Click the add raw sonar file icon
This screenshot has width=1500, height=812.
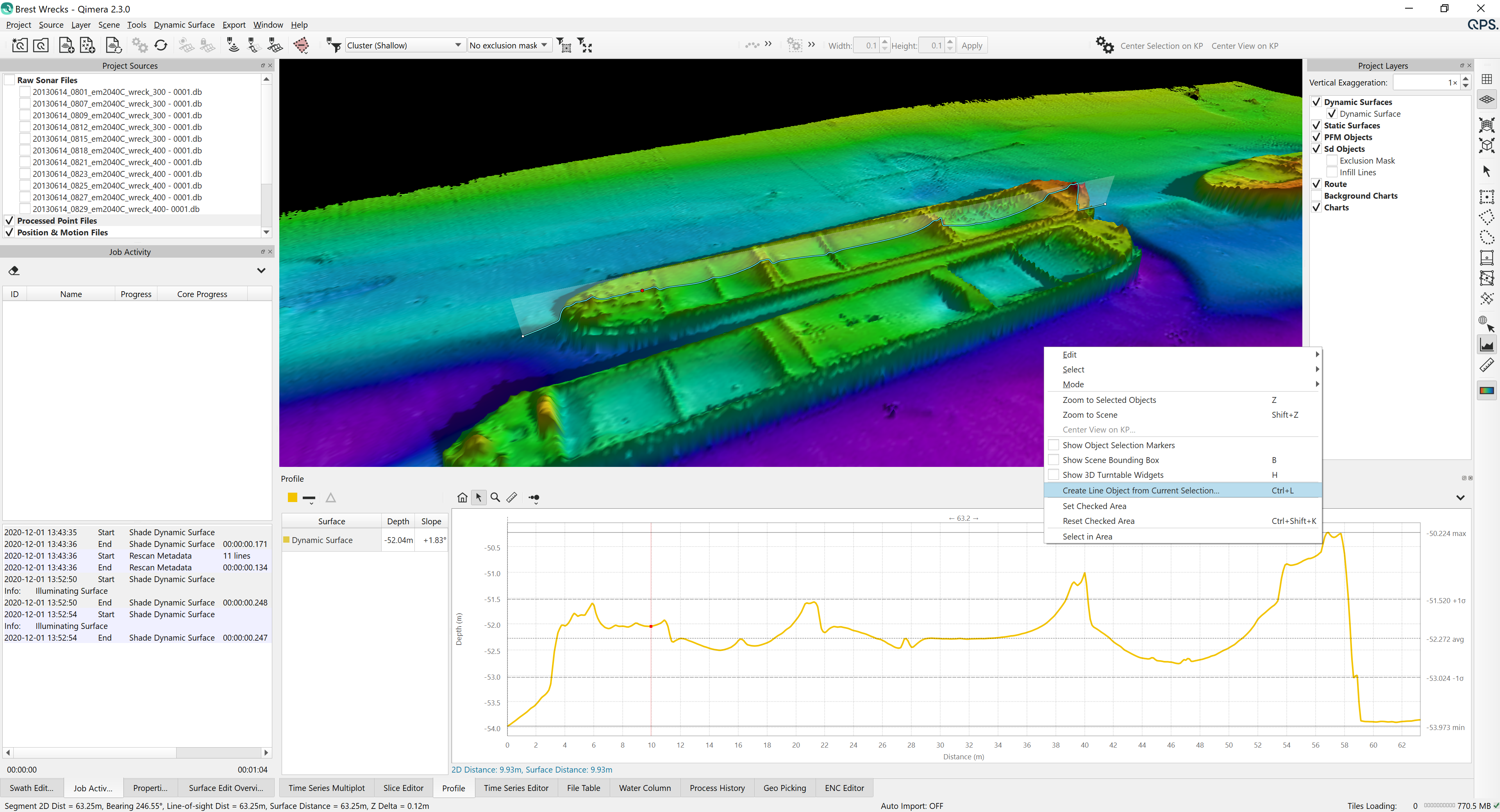pyautogui.click(x=66, y=45)
